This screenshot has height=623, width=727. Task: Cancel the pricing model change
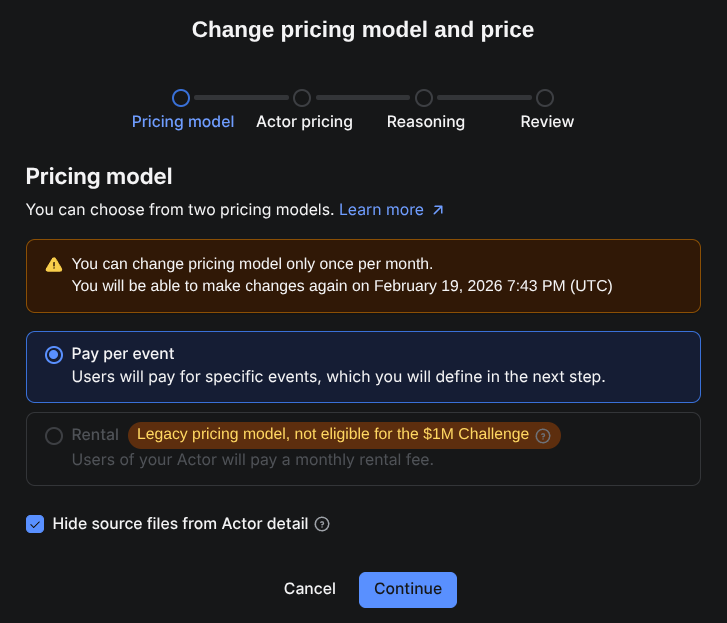click(309, 589)
